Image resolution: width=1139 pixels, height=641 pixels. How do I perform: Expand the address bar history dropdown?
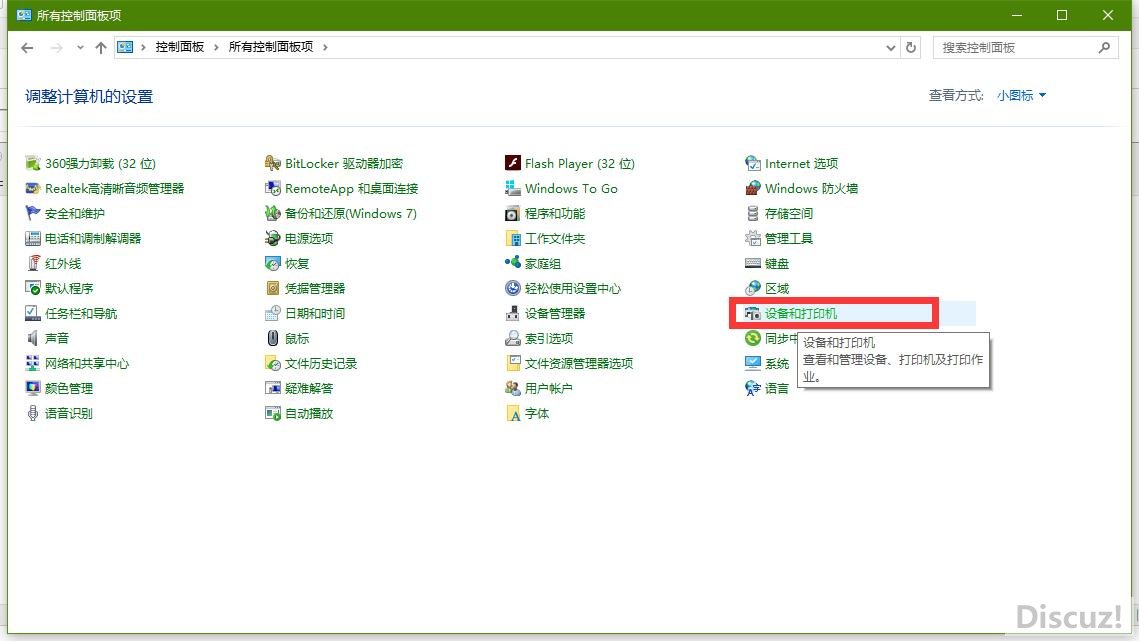pos(891,47)
